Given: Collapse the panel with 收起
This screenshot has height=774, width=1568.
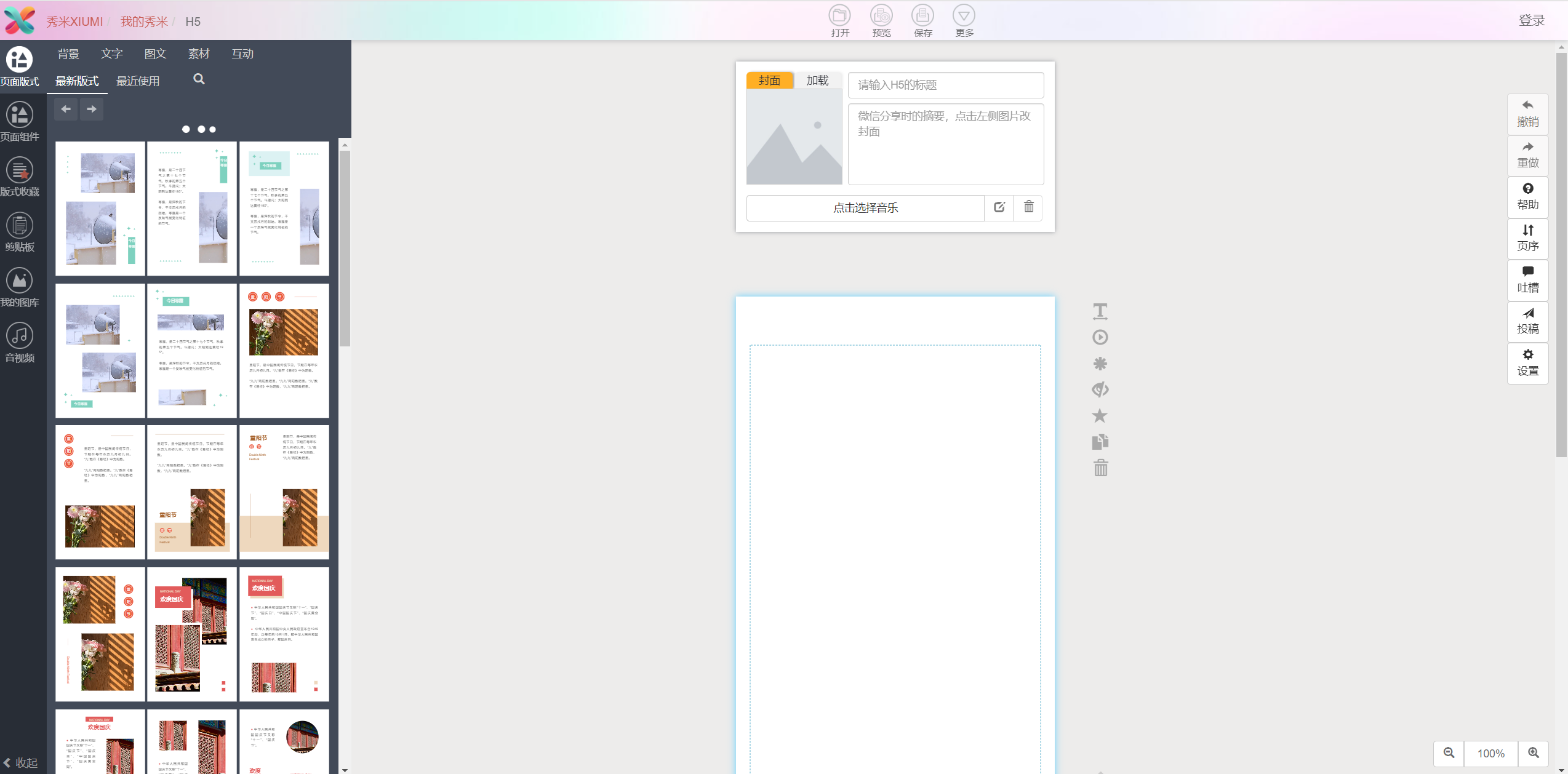Looking at the screenshot, I should coord(20,763).
